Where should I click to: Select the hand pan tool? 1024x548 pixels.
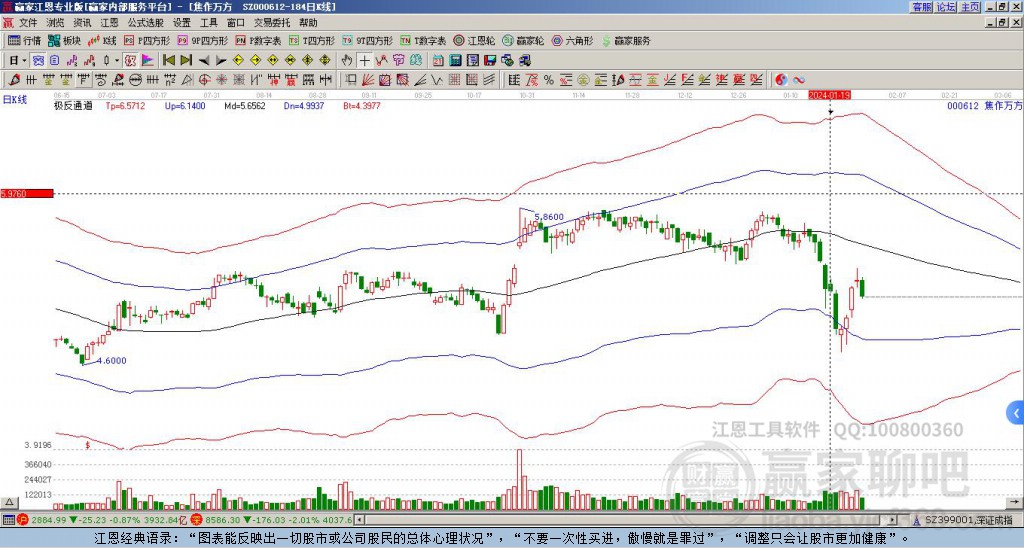tap(347, 60)
